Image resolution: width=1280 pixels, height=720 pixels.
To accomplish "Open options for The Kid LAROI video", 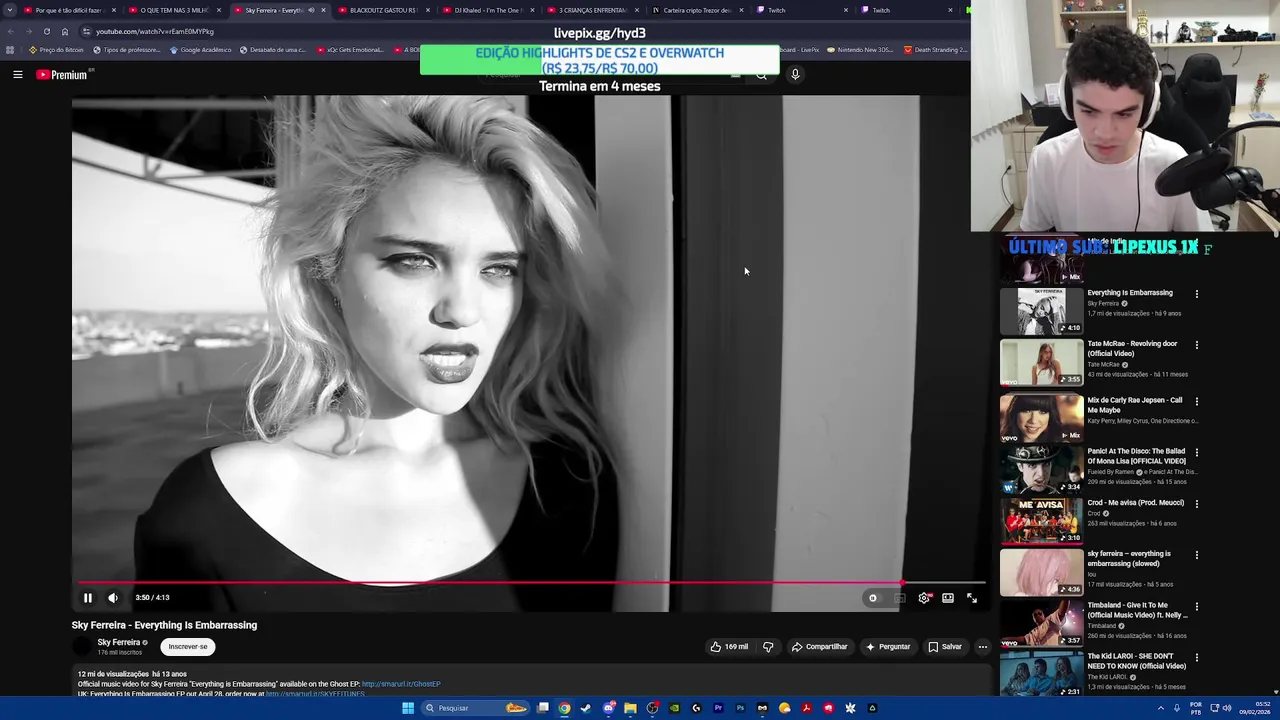I will (1197, 657).
